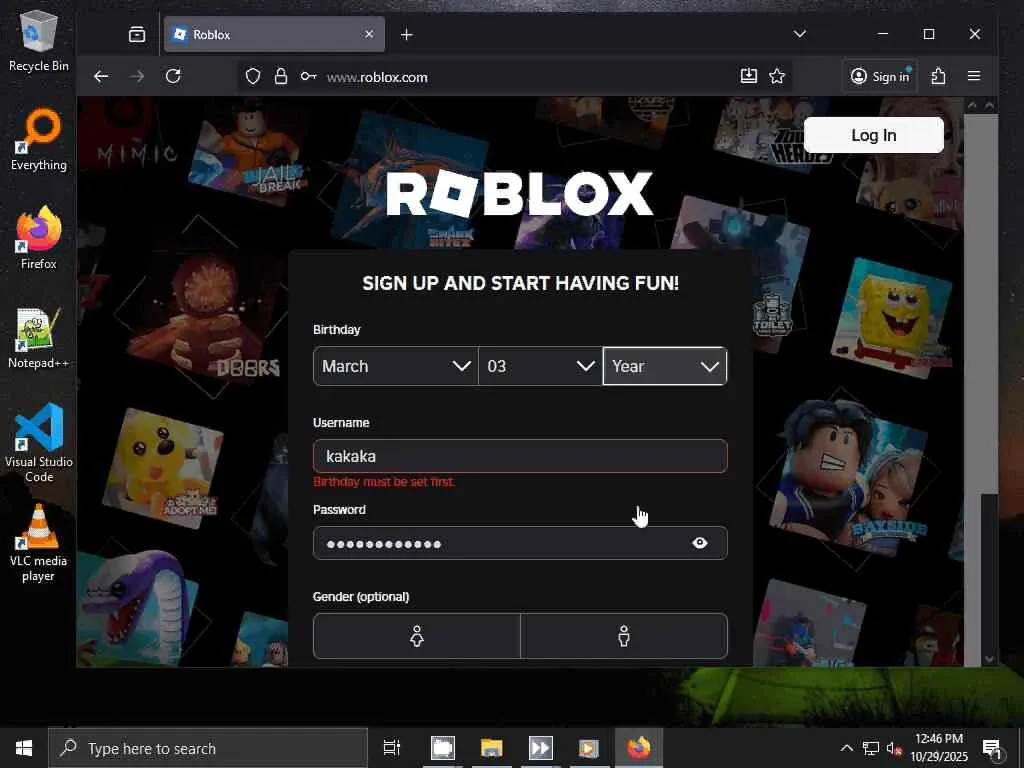1024x768 pixels.
Task: Reload the Roblox page
Action: click(x=173, y=76)
